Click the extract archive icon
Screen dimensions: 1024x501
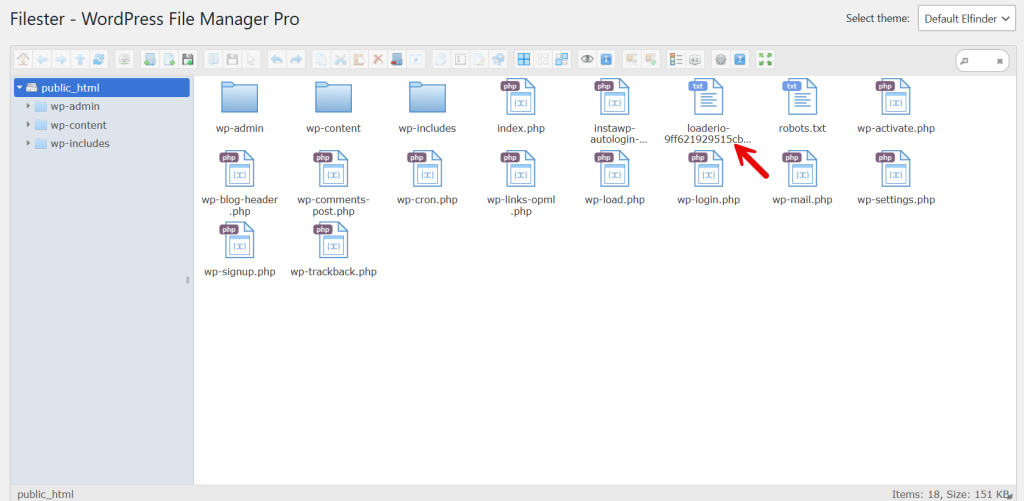632,59
